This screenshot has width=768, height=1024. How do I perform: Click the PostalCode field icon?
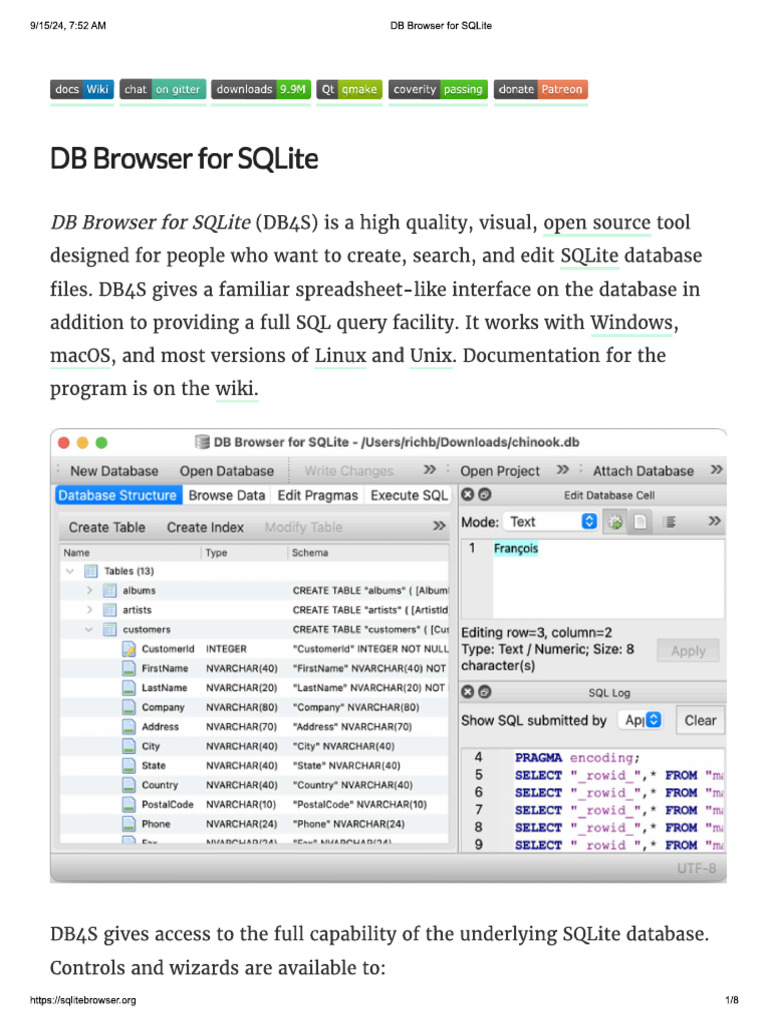click(129, 805)
